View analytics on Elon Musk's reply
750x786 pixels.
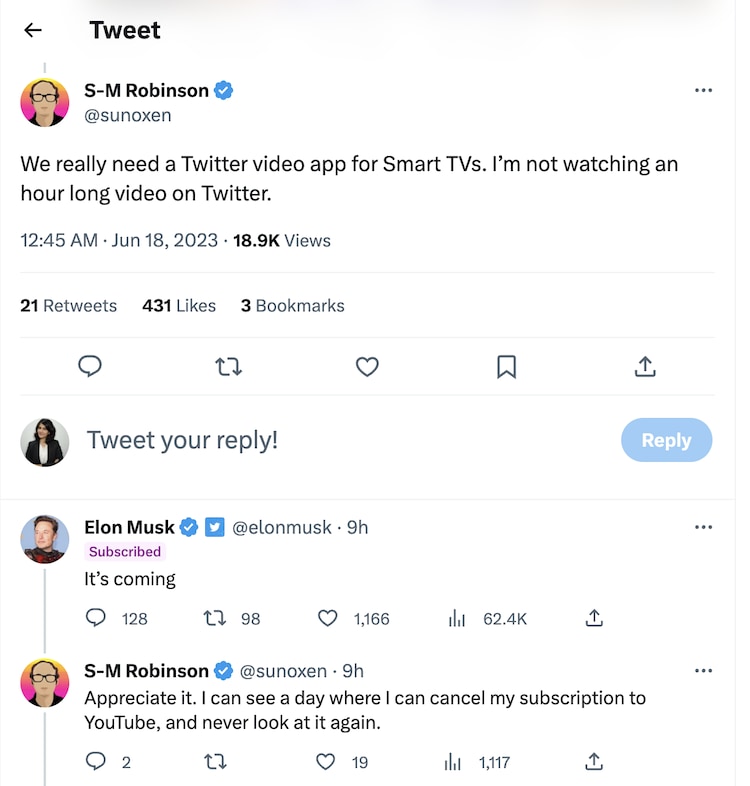(x=457, y=619)
